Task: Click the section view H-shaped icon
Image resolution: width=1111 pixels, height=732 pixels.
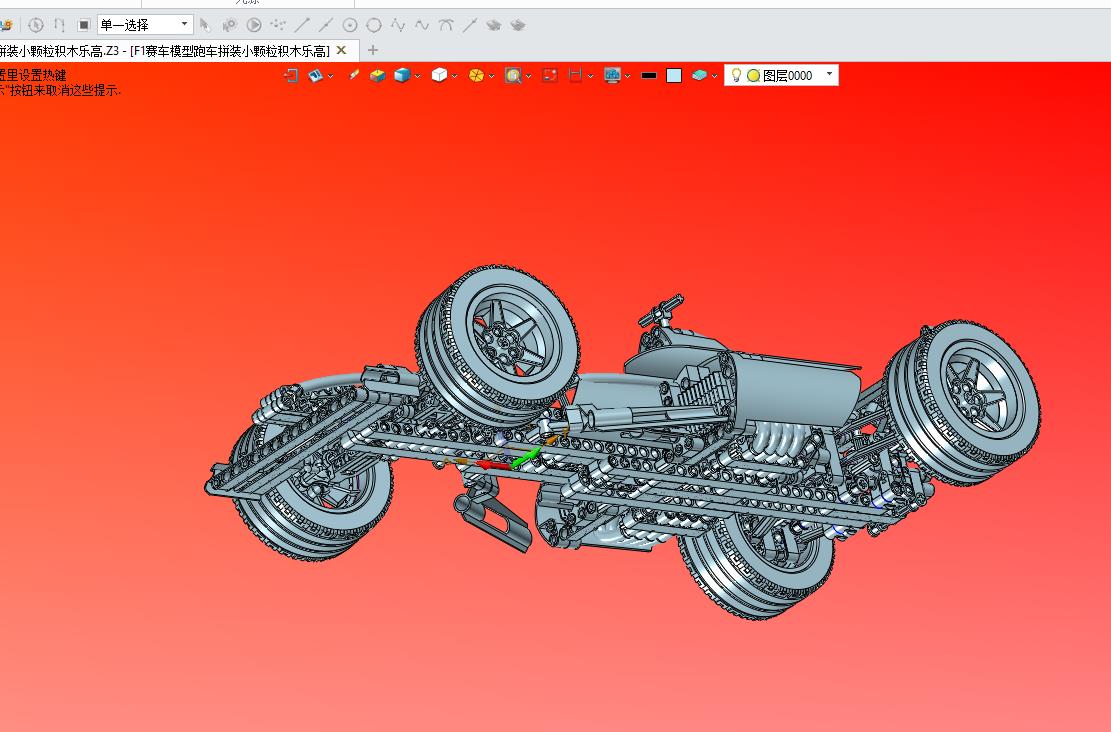Action: pyautogui.click(x=575, y=75)
